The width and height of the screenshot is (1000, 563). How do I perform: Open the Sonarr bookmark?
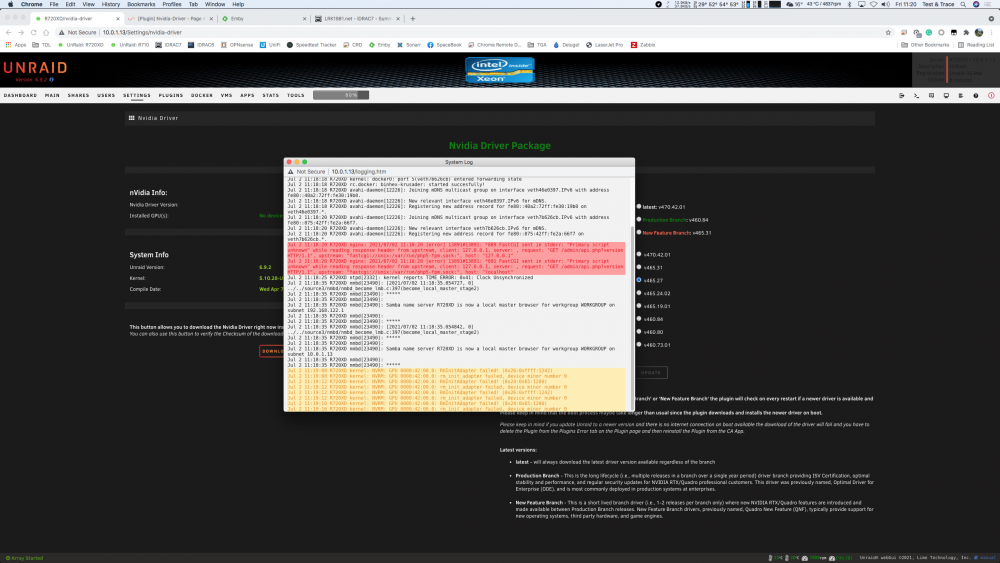pyautogui.click(x=409, y=45)
